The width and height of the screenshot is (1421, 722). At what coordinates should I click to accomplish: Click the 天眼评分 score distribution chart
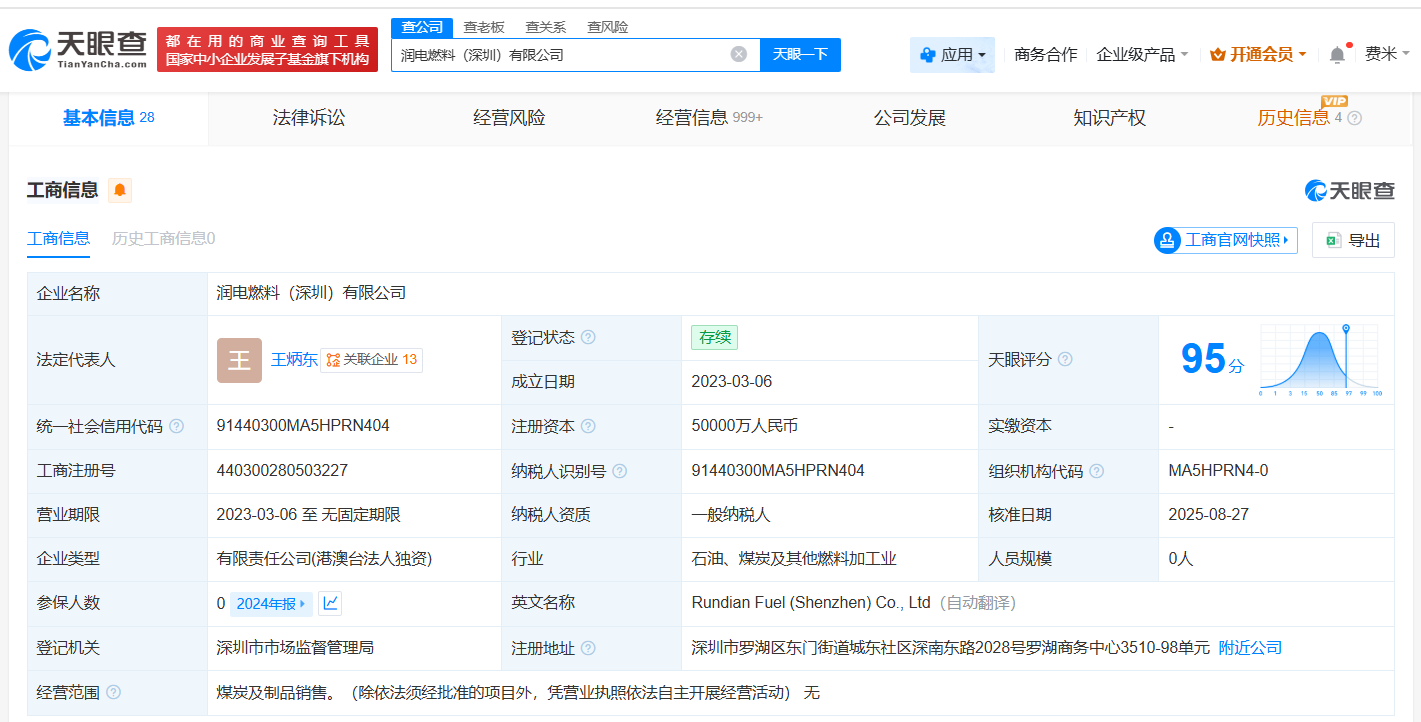click(x=1319, y=359)
